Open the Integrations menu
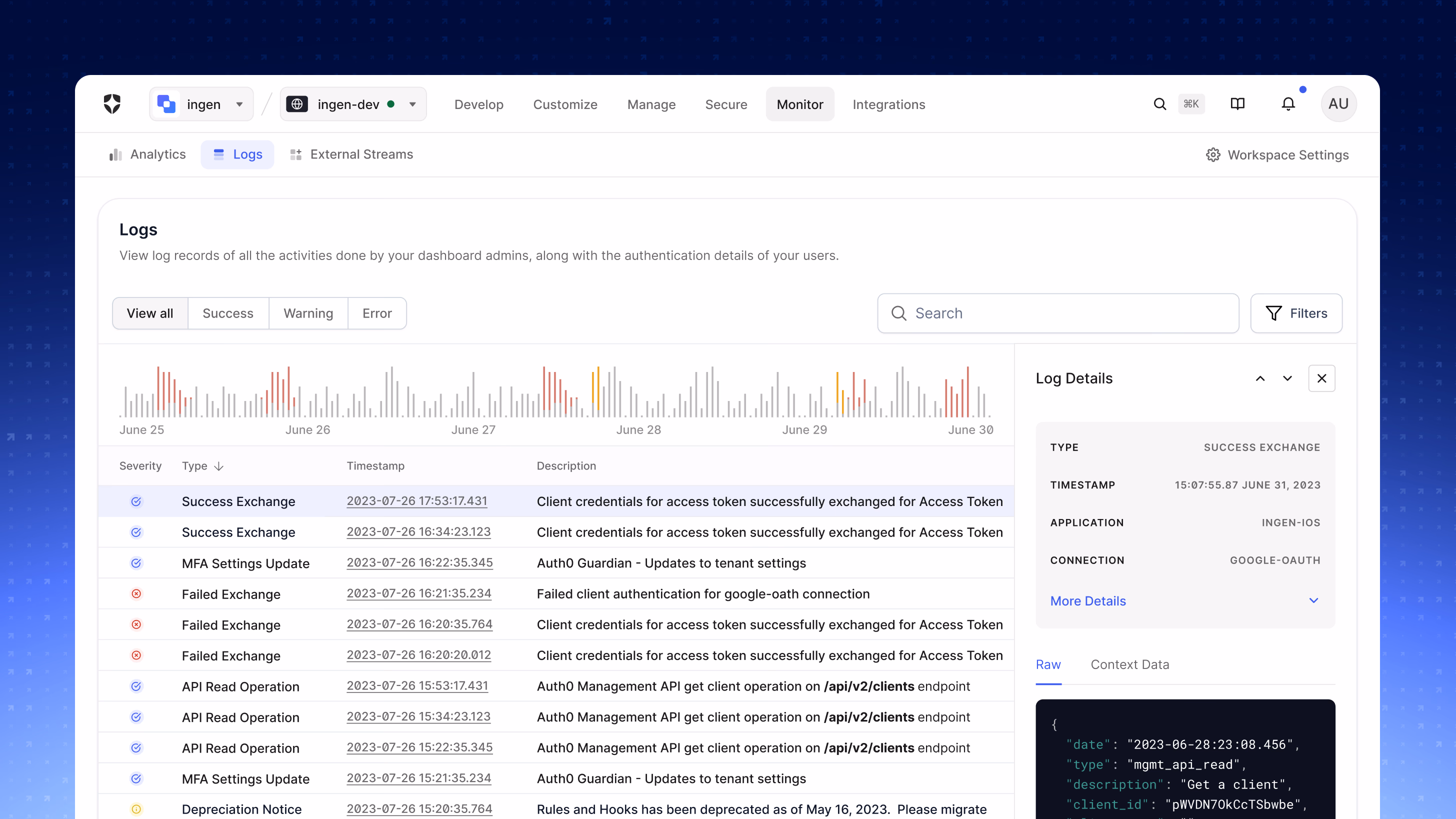The width and height of the screenshot is (1456, 819). tap(888, 104)
